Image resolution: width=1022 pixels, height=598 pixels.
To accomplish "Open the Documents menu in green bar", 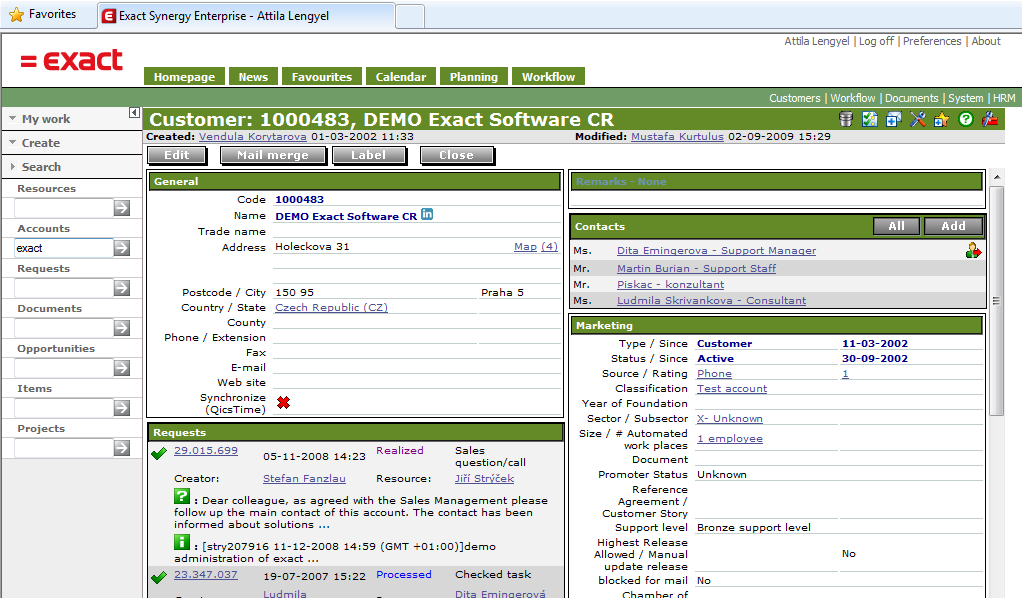I will pos(911,98).
